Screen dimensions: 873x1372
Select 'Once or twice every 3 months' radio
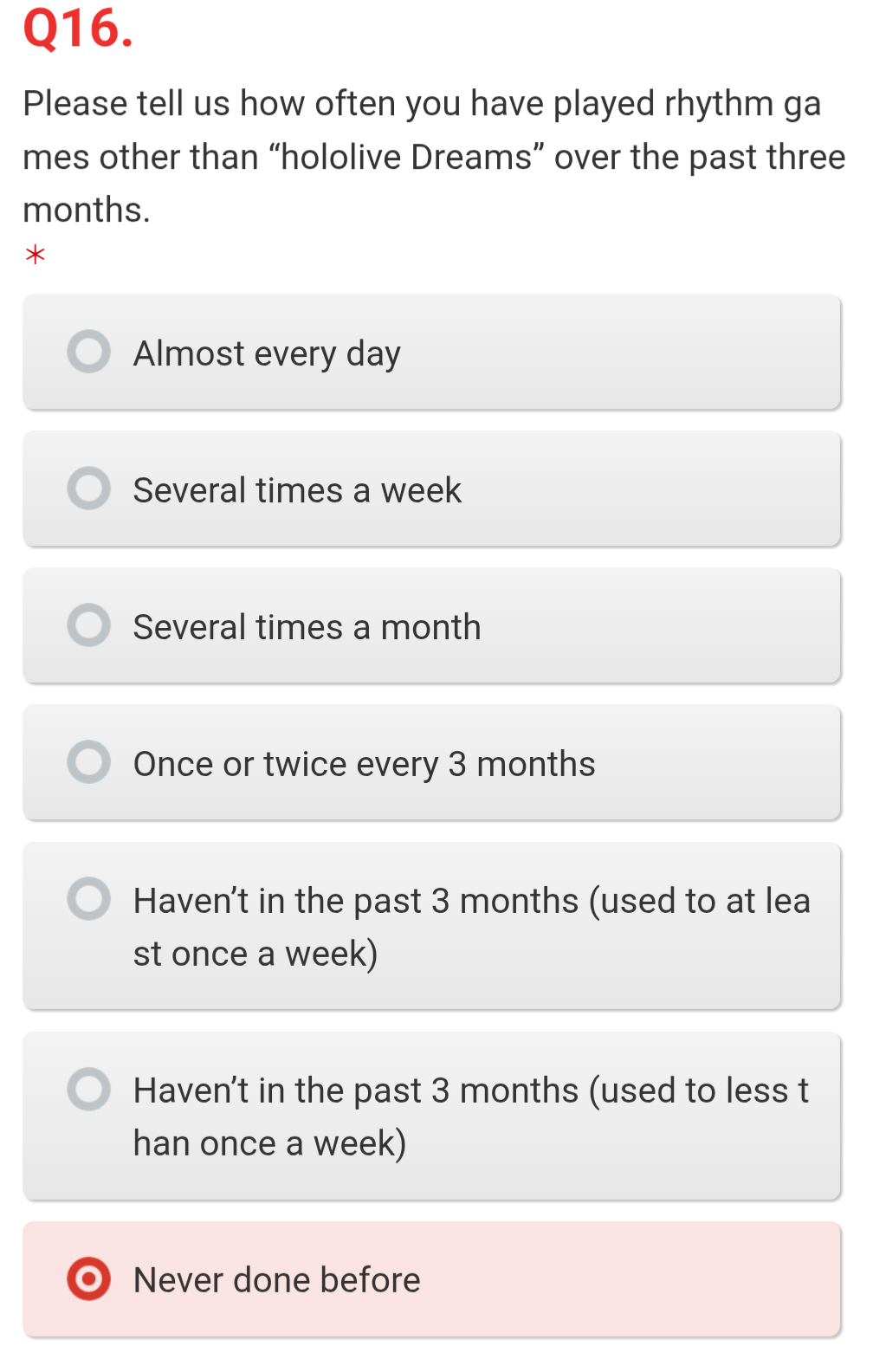(88, 761)
